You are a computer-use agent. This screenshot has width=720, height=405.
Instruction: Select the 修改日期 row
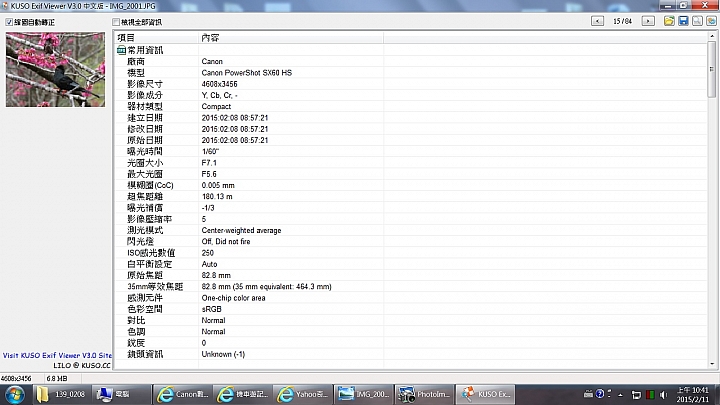[x=411, y=129]
